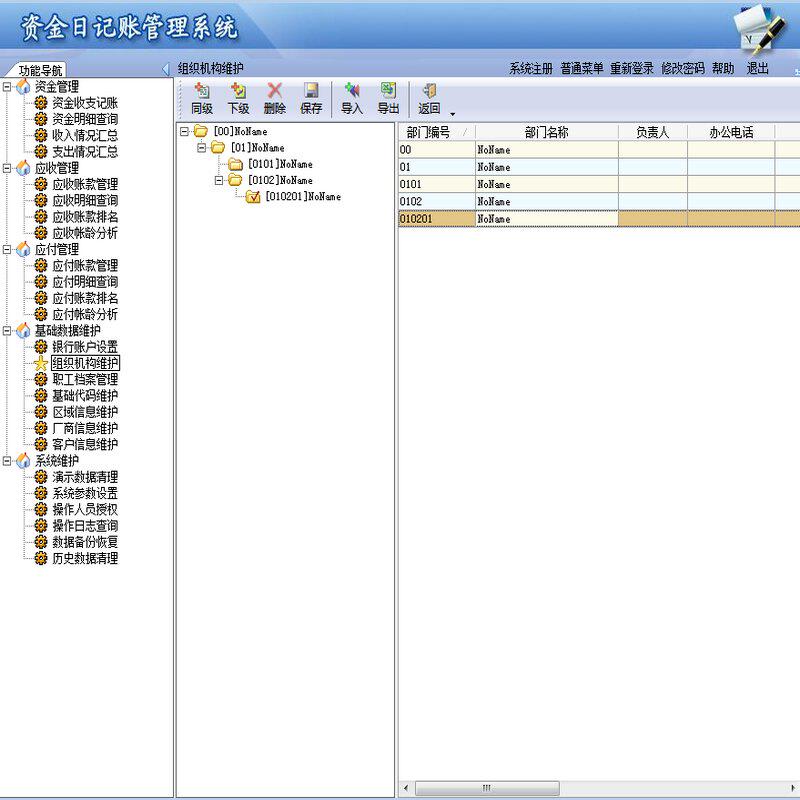
Task: Click the 删除 delete icon
Action: [274, 98]
